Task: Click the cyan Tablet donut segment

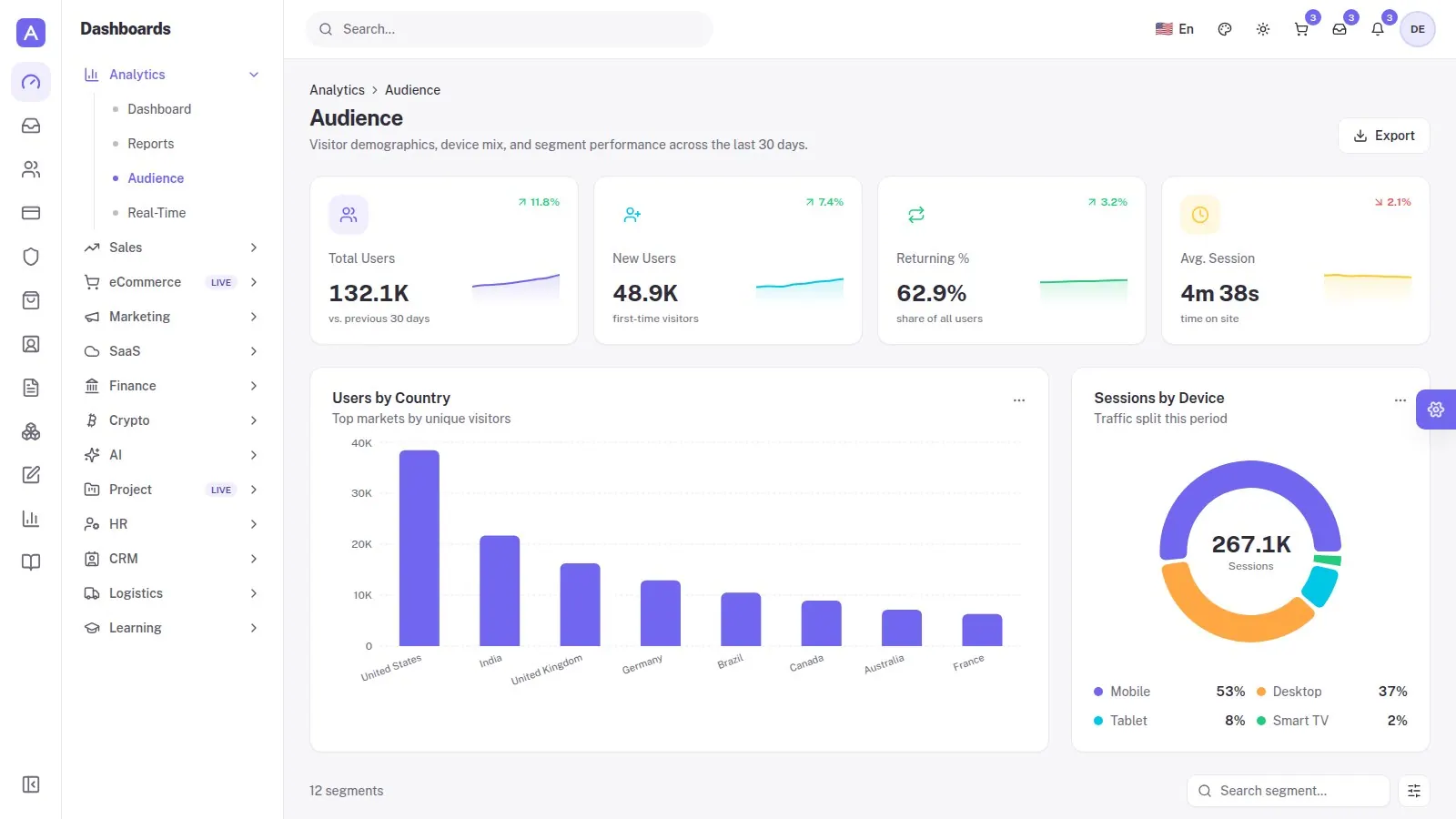Action: point(1319,586)
